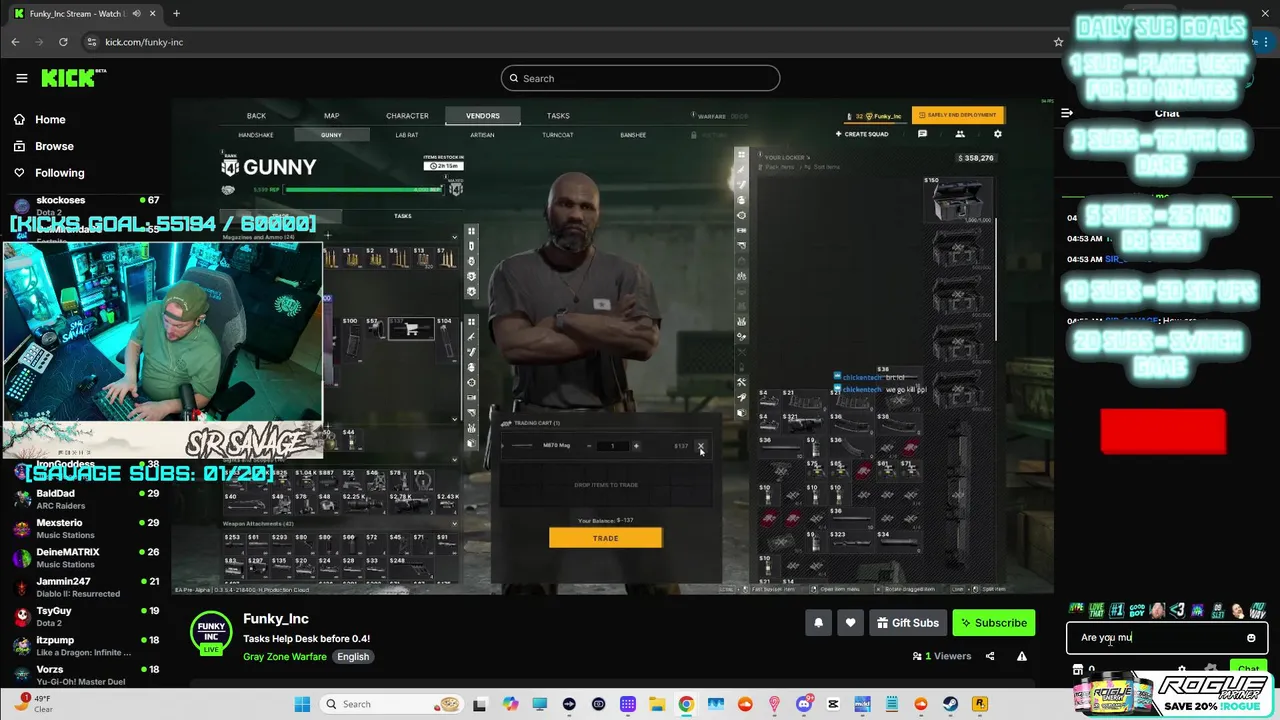Click the Gift Subs button
This screenshot has height=720, width=1280.
point(907,623)
